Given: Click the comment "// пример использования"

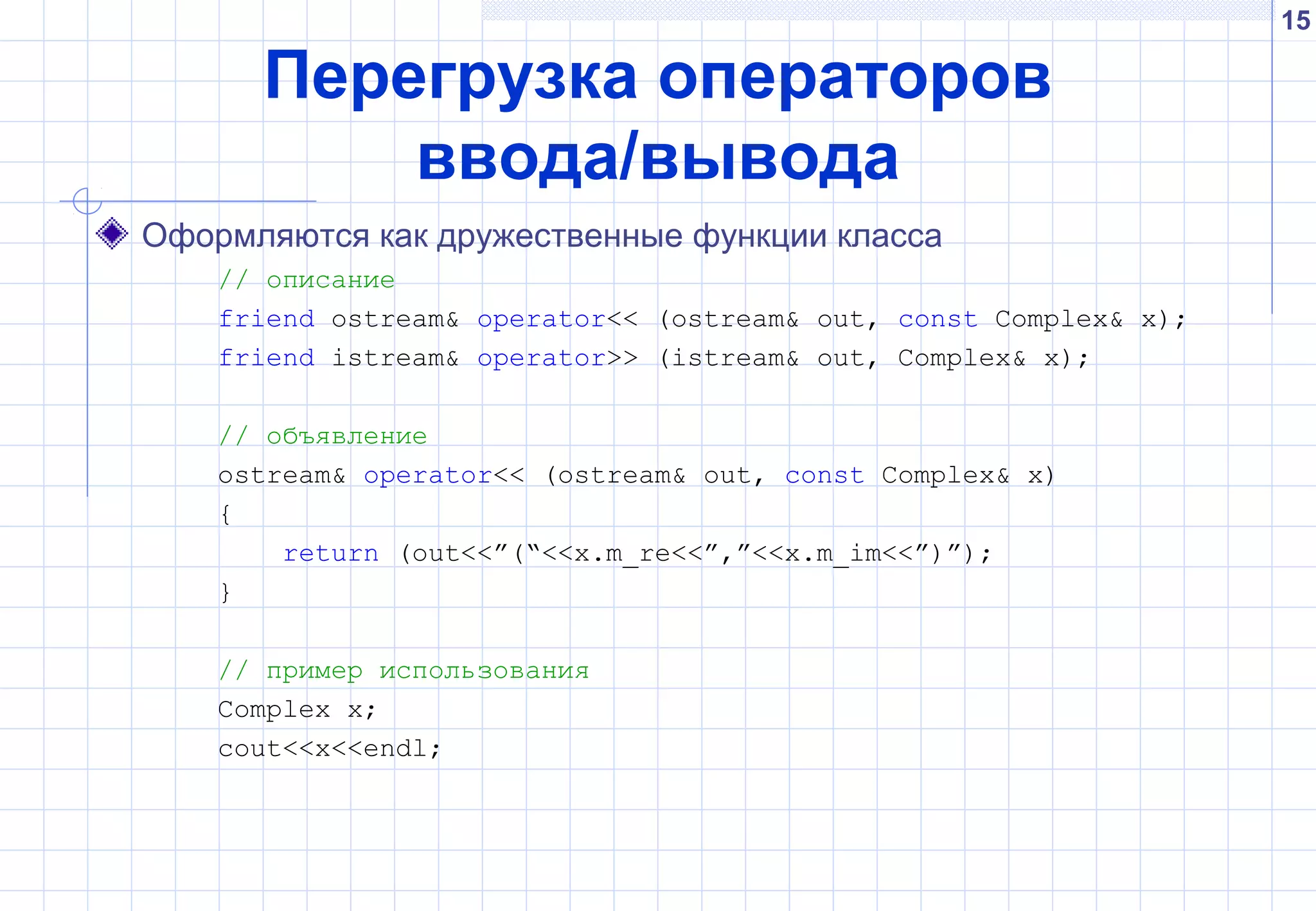Looking at the screenshot, I should [404, 671].
